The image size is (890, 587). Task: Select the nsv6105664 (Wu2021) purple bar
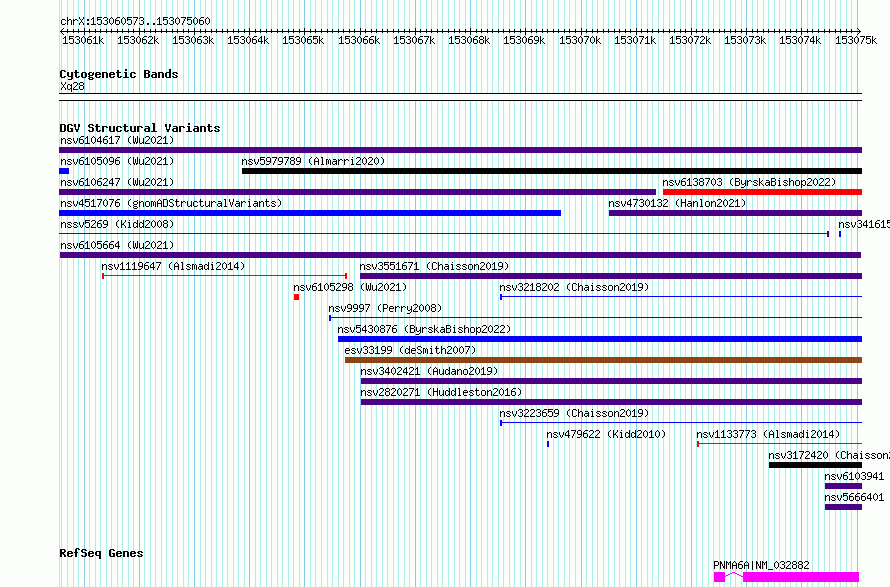(x=460, y=255)
